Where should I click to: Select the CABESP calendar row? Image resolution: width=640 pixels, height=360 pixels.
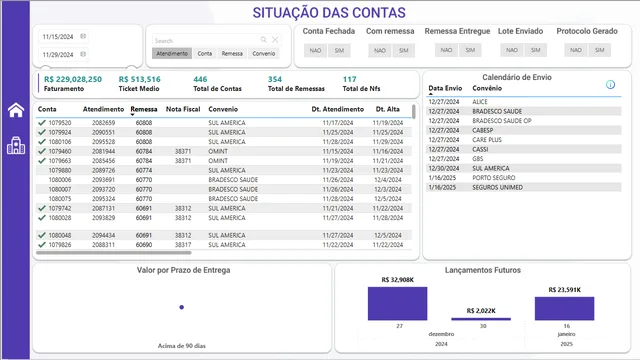pos(524,130)
